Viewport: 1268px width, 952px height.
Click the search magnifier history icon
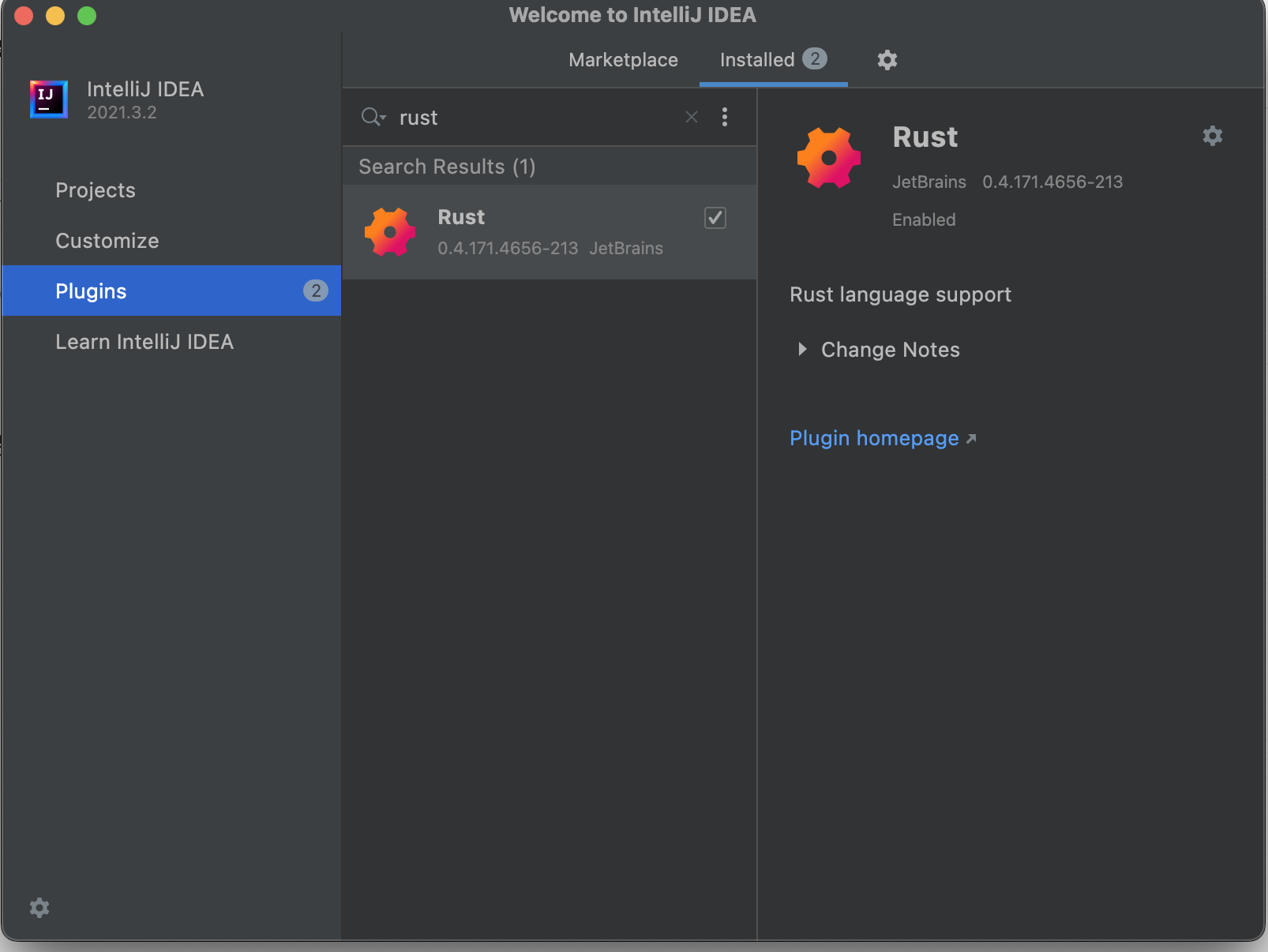click(373, 118)
